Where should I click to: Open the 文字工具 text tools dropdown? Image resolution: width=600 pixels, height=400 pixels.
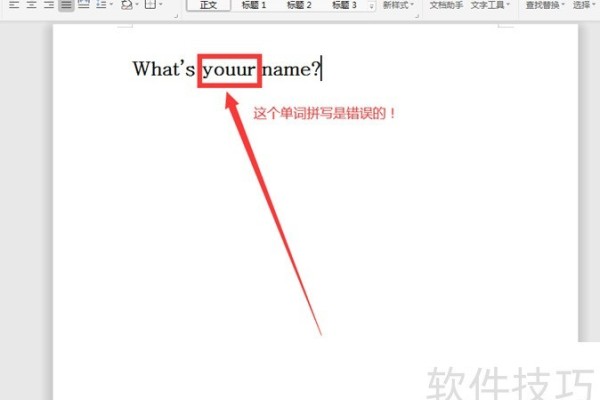(x=490, y=5)
